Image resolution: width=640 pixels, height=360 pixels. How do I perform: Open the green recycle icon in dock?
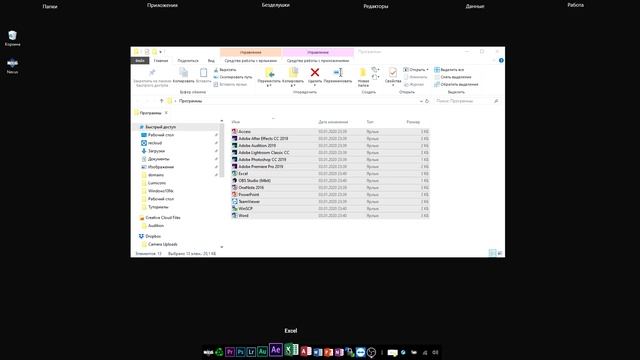[219, 352]
